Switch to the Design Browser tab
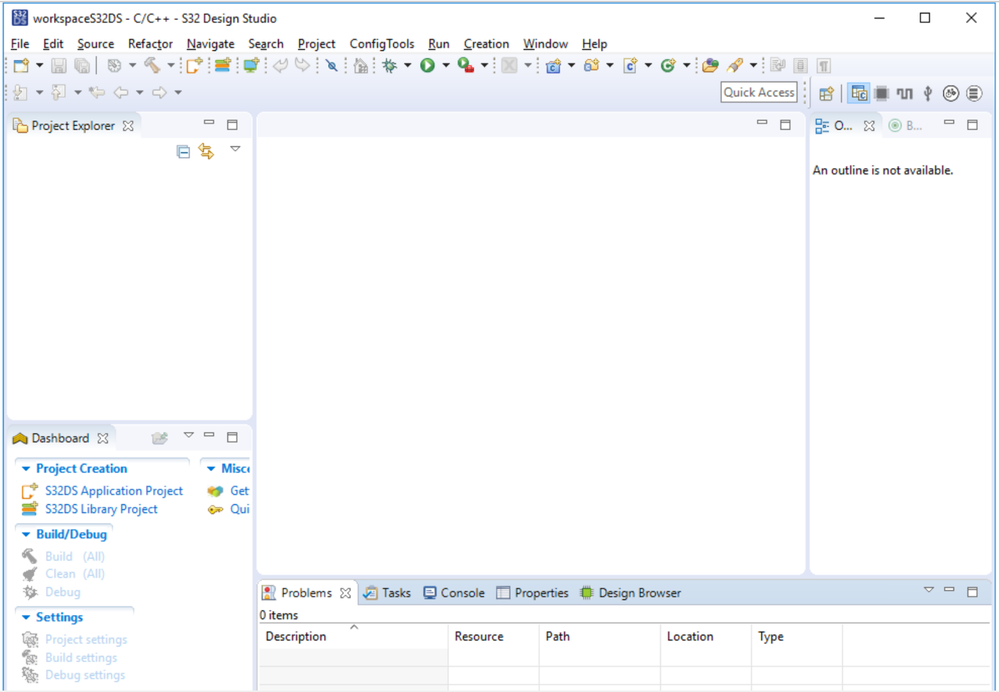Image resolution: width=999 pixels, height=692 pixels. [x=631, y=593]
